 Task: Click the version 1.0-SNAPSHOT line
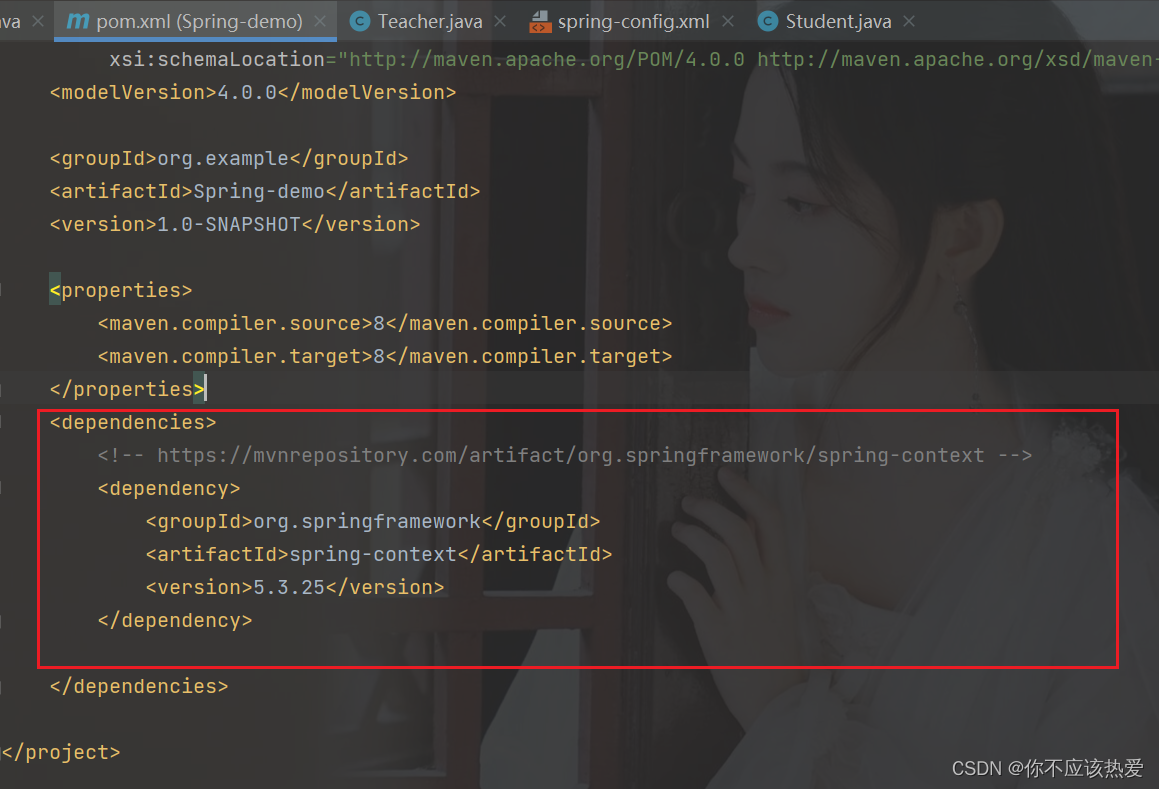[234, 224]
